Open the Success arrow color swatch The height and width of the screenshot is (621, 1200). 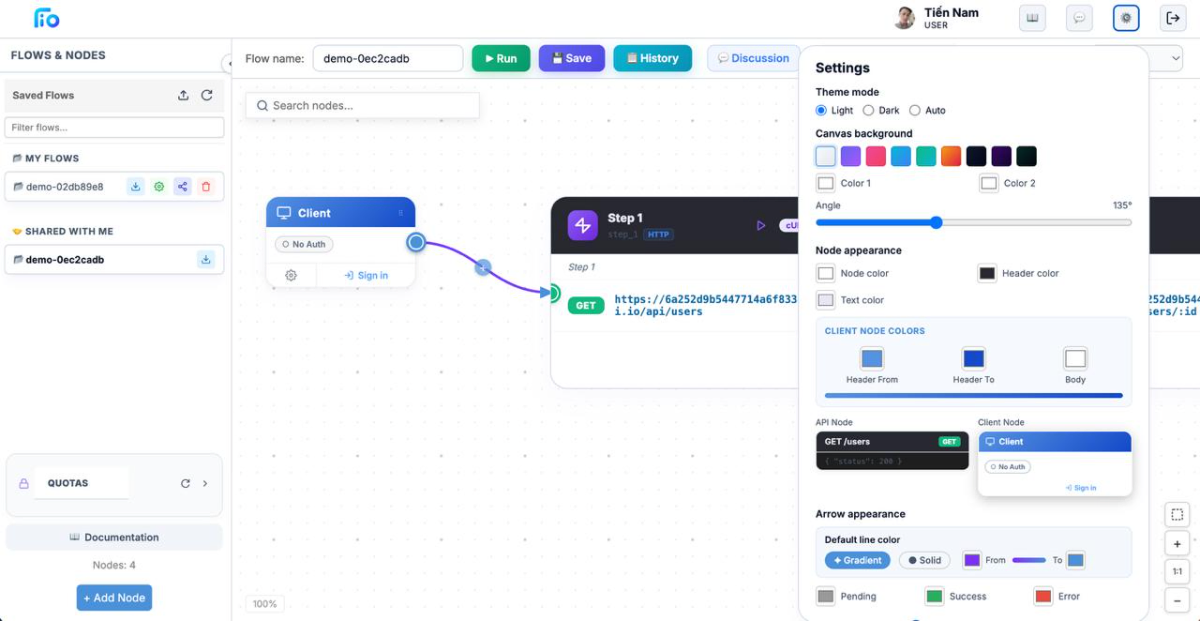[x=934, y=596]
